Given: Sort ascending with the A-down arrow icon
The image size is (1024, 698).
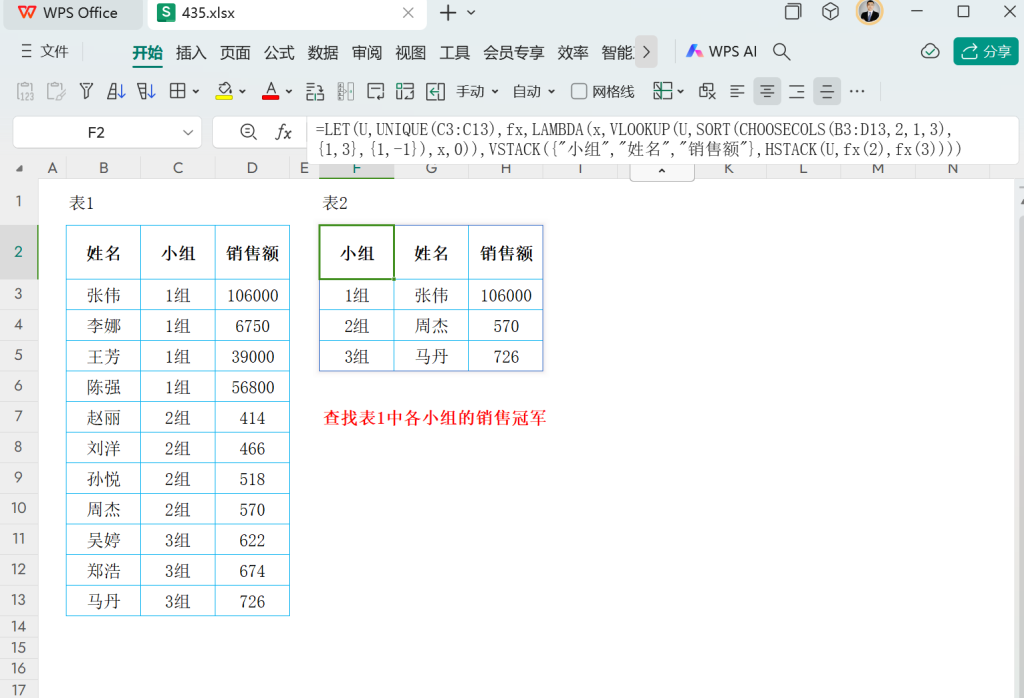Looking at the screenshot, I should [116, 91].
